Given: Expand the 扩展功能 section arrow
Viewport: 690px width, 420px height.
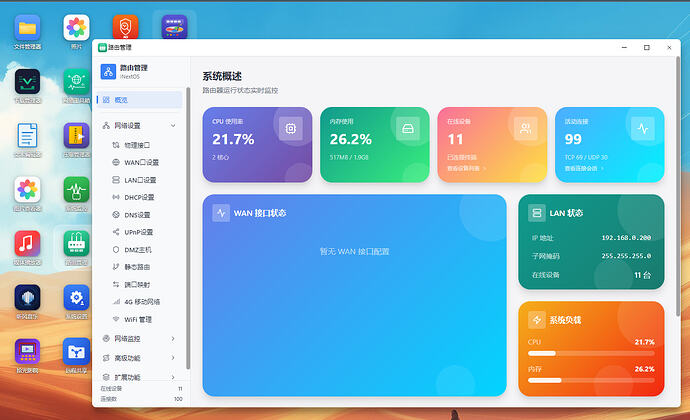Looking at the screenshot, I should tap(173, 377).
